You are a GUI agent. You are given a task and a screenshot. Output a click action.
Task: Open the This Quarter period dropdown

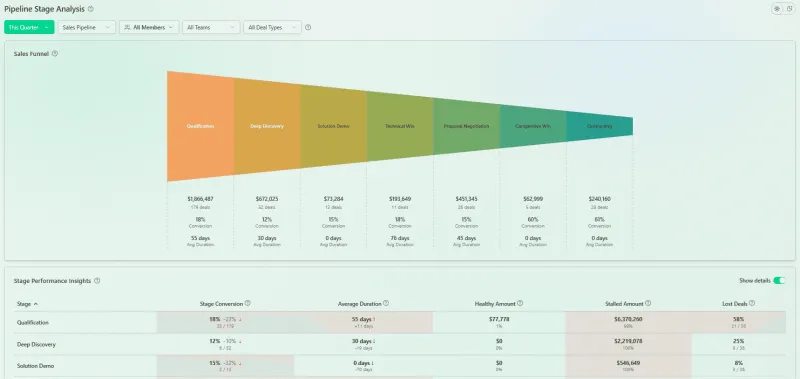[x=29, y=28]
